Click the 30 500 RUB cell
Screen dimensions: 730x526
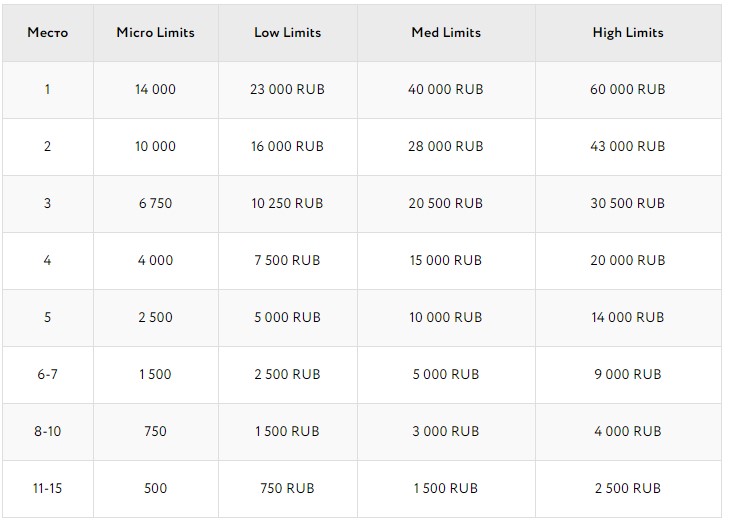click(627, 203)
